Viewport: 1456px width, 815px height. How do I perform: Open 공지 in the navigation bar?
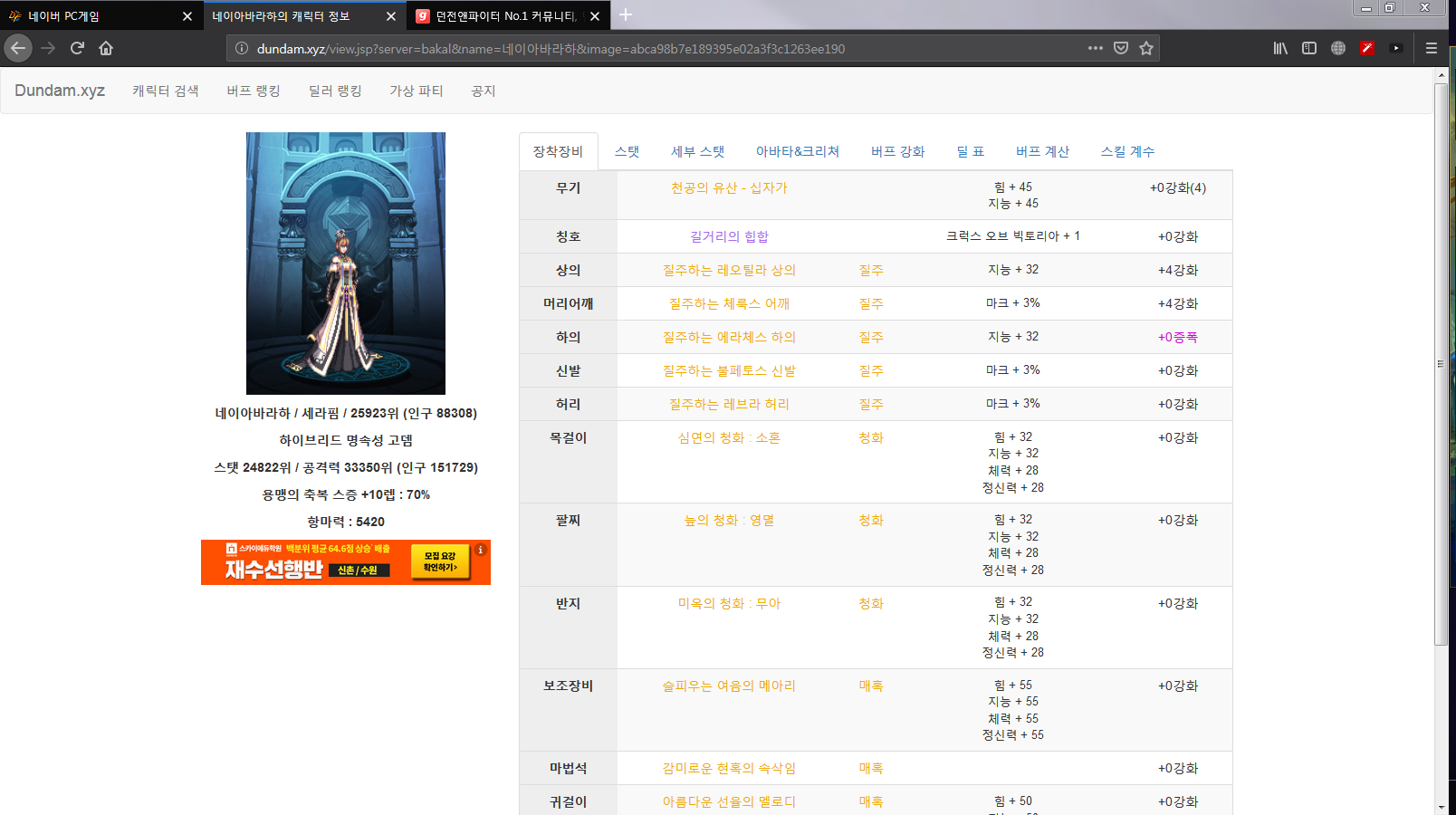click(484, 91)
